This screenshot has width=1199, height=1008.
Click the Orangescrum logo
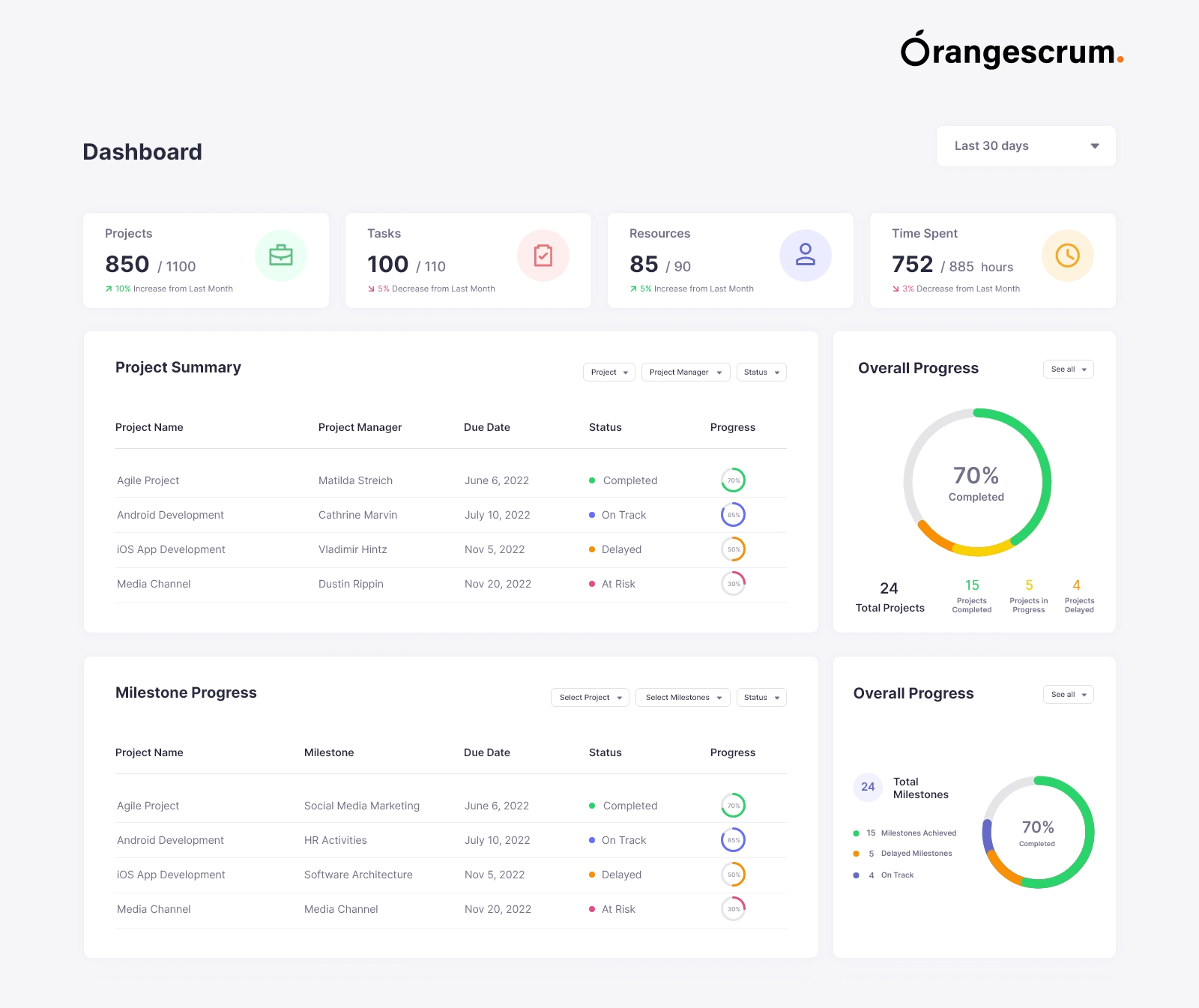click(x=1010, y=52)
